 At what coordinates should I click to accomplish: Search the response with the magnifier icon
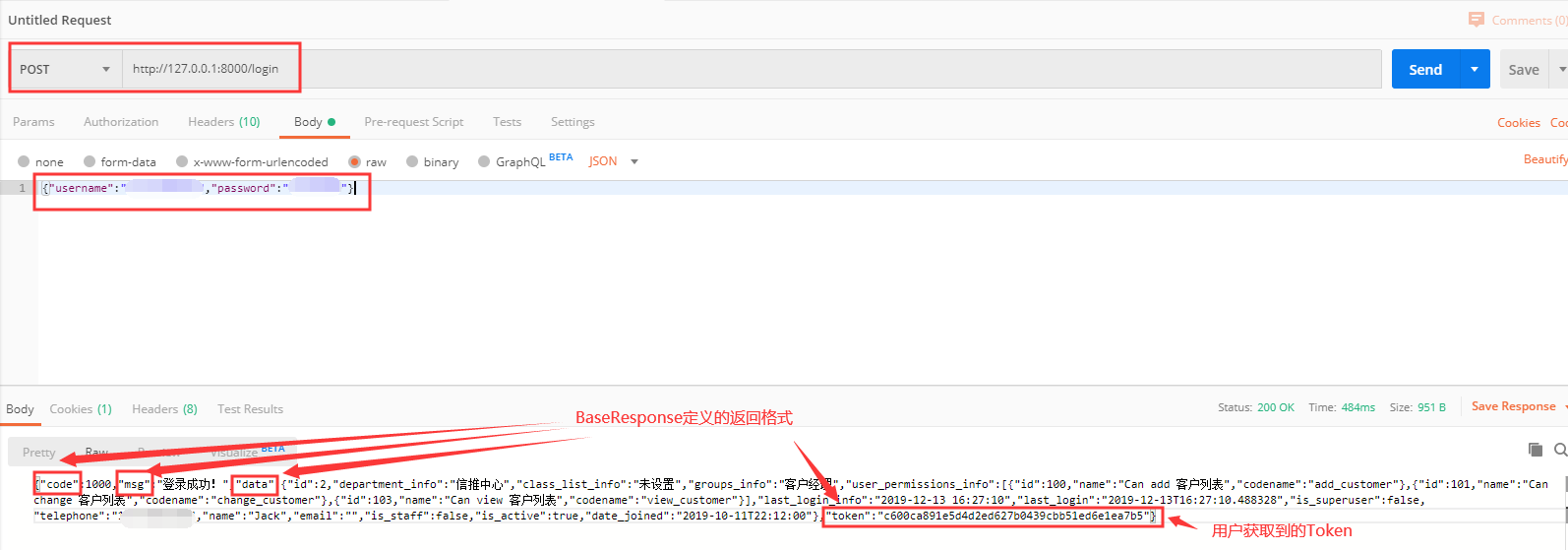coord(1560,450)
